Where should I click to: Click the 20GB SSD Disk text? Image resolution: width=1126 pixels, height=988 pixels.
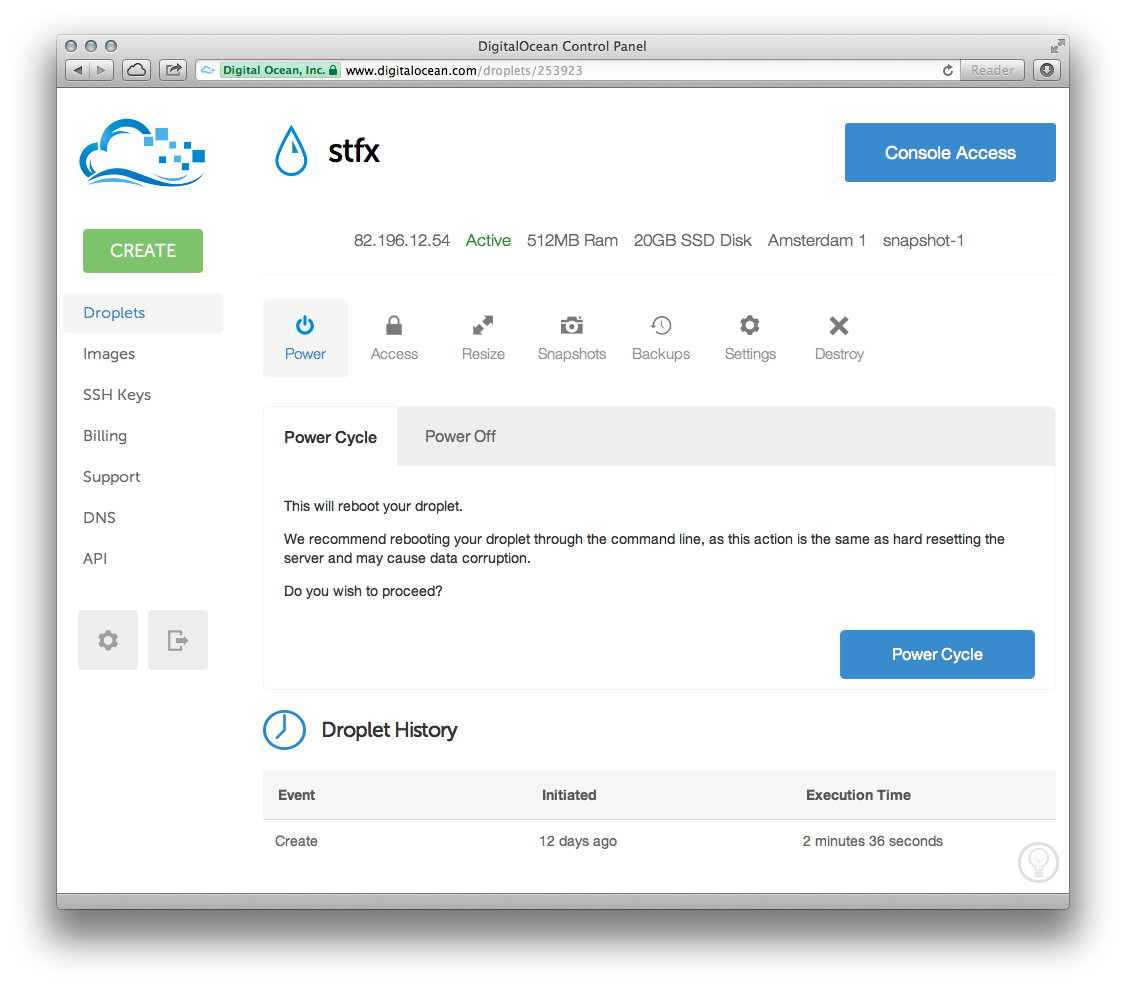[692, 241]
